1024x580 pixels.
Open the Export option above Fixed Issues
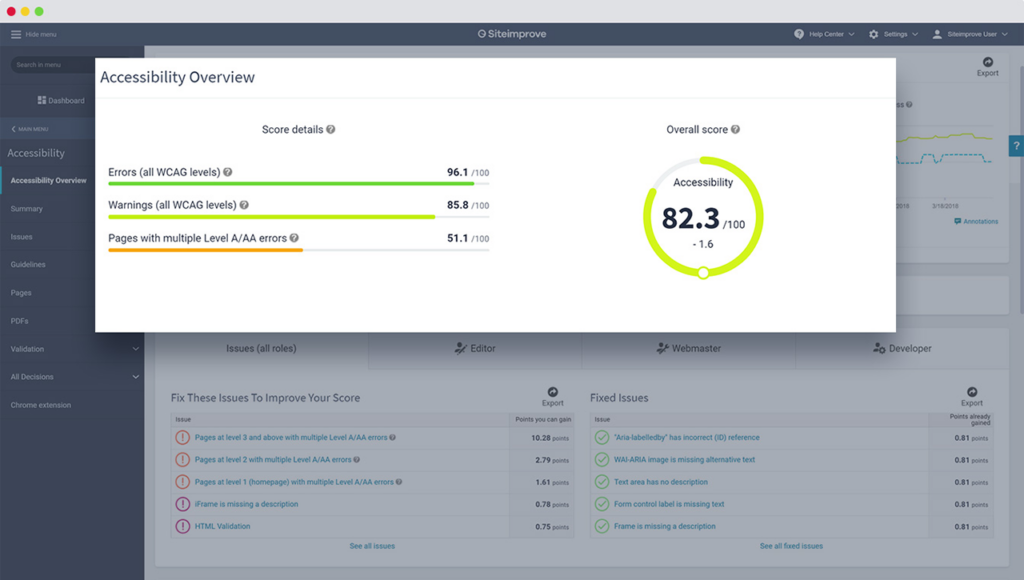[971, 392]
